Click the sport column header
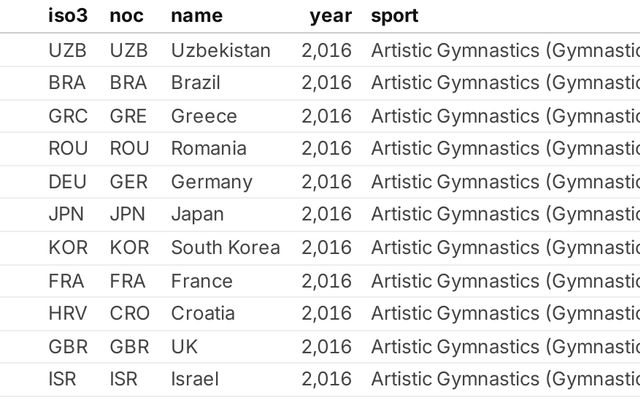Image resolution: width=640 pixels, height=400 pixels. coord(395,16)
